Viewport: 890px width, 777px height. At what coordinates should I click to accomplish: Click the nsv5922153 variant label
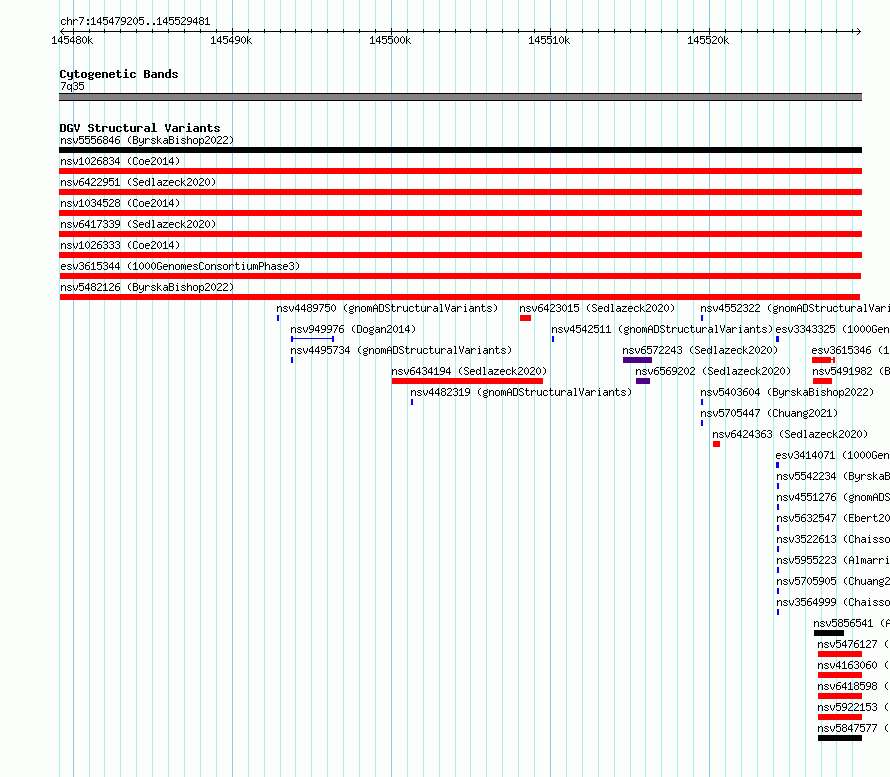(x=853, y=707)
